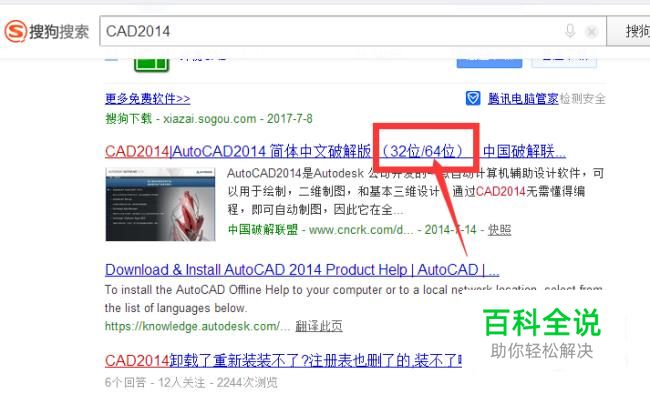
Task: Open the 更多免费软件>> link
Action: point(148,99)
